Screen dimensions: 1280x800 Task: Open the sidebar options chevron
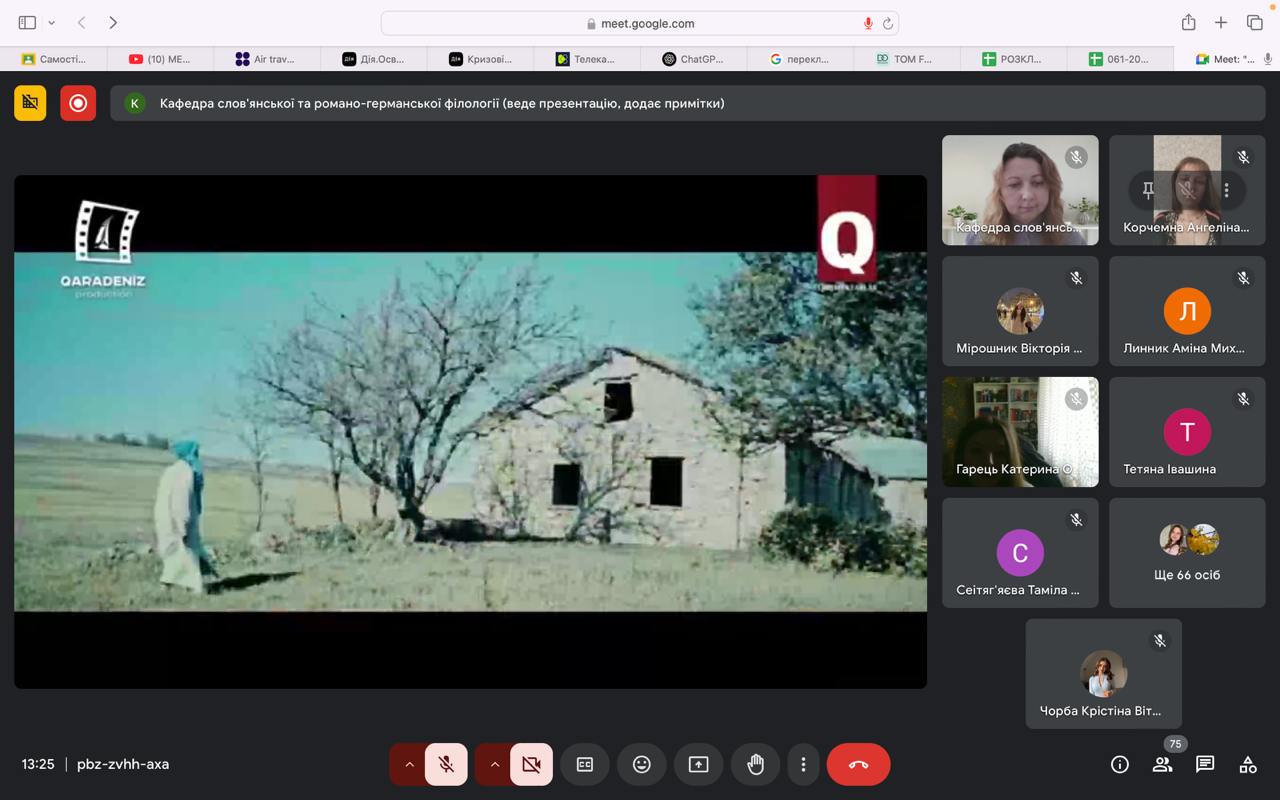coord(51,22)
